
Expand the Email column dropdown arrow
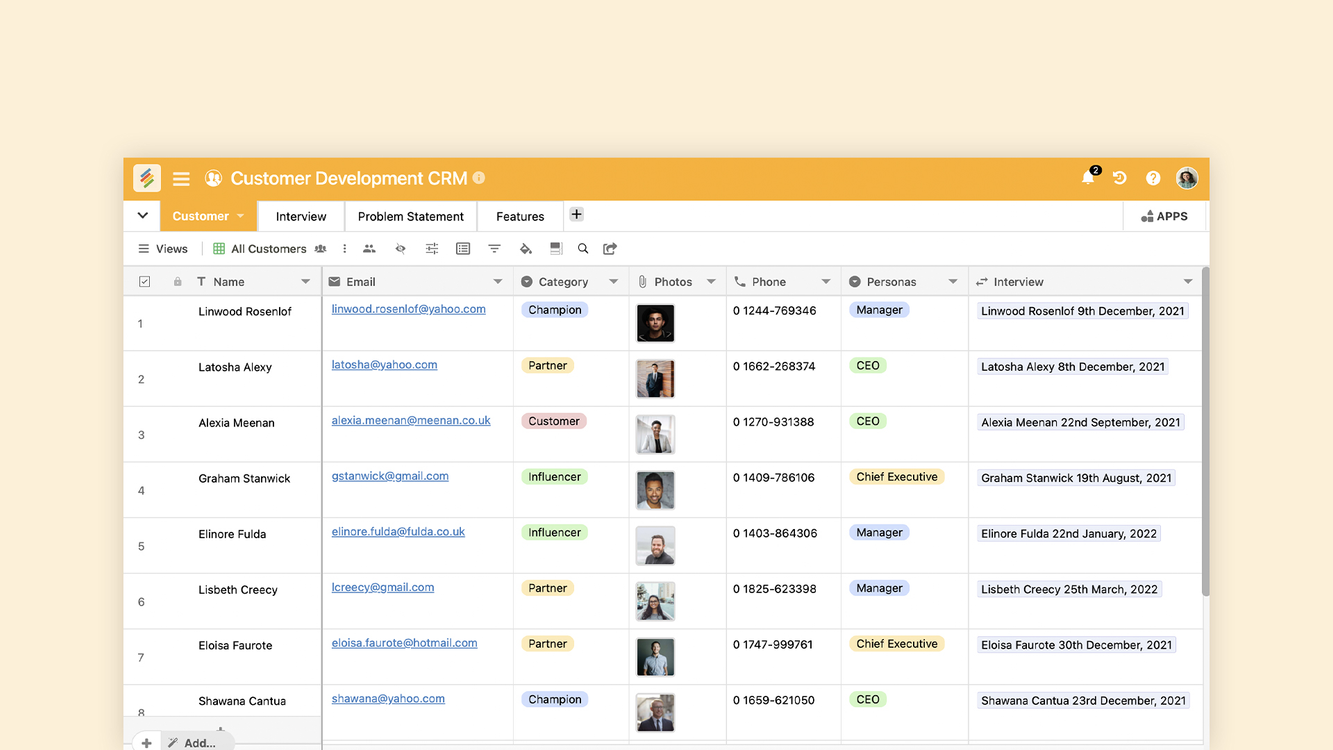498,282
